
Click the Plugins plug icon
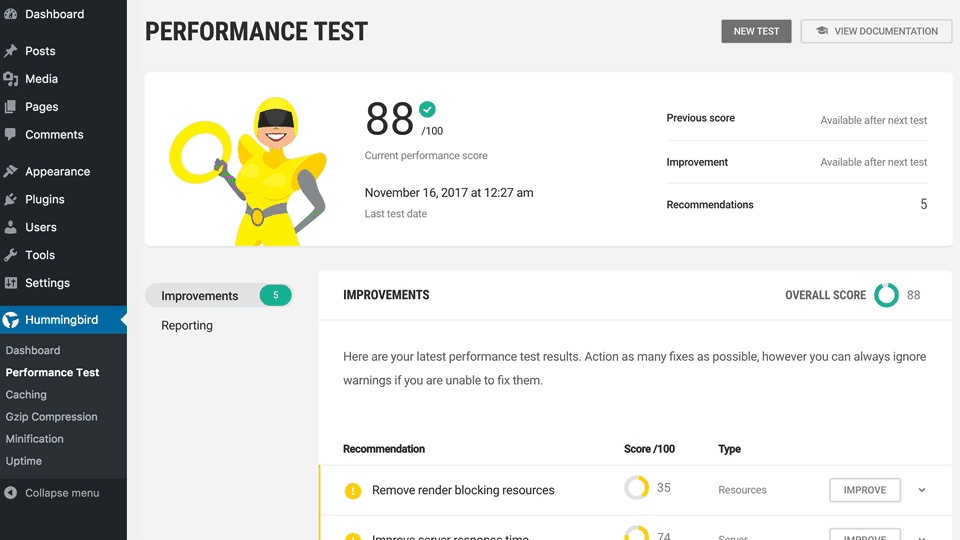[x=11, y=200]
